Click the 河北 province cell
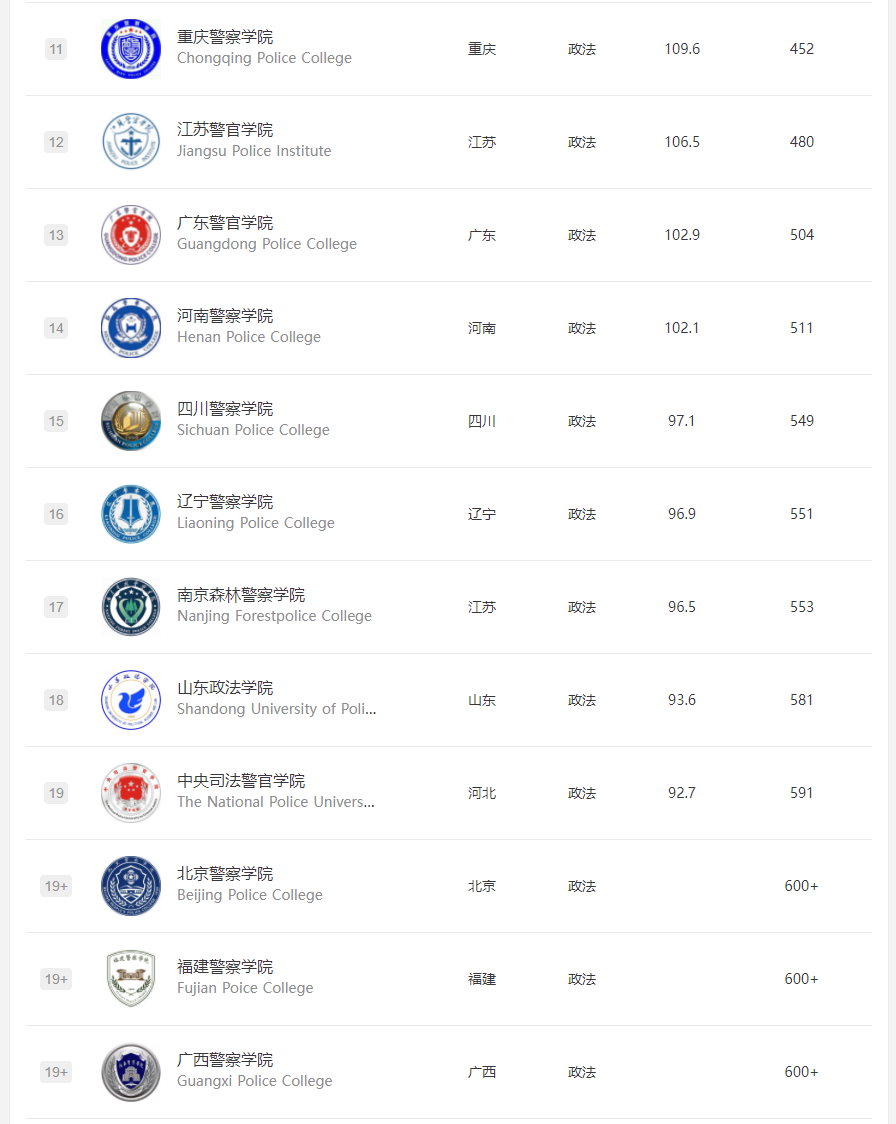Image resolution: width=896 pixels, height=1124 pixels. [482, 793]
